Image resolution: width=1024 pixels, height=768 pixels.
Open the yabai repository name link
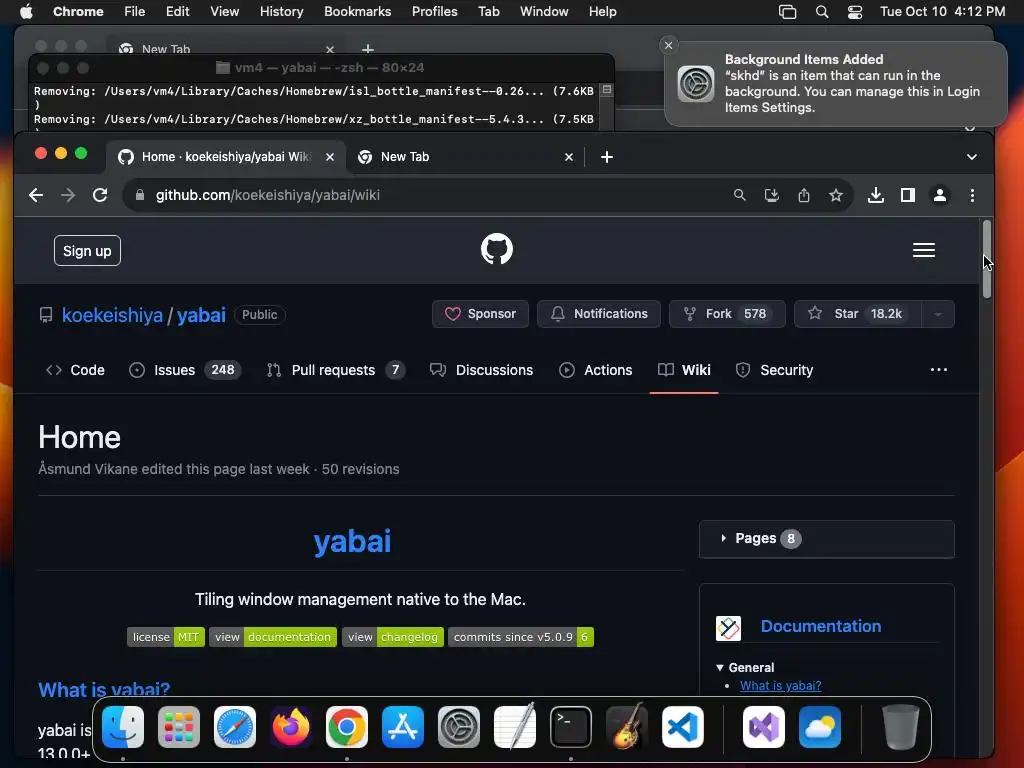click(x=201, y=315)
